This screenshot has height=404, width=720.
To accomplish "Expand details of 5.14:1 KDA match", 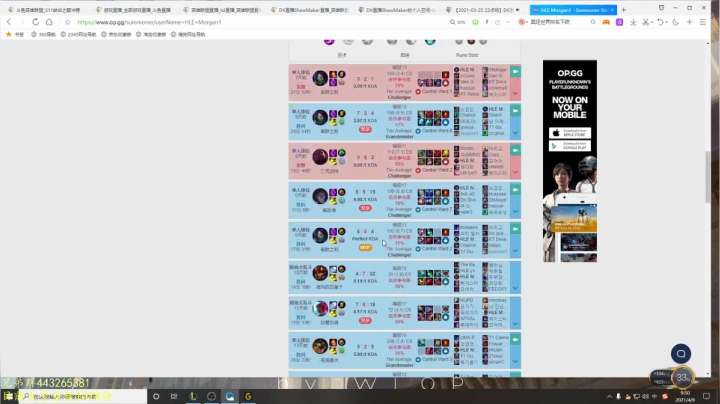I will (515, 288).
